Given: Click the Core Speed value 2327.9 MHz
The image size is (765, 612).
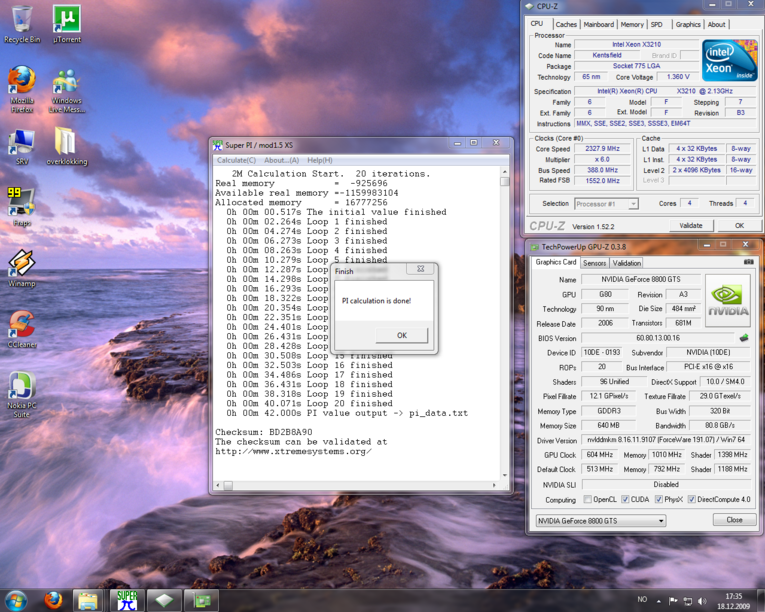Looking at the screenshot, I should tap(603, 148).
